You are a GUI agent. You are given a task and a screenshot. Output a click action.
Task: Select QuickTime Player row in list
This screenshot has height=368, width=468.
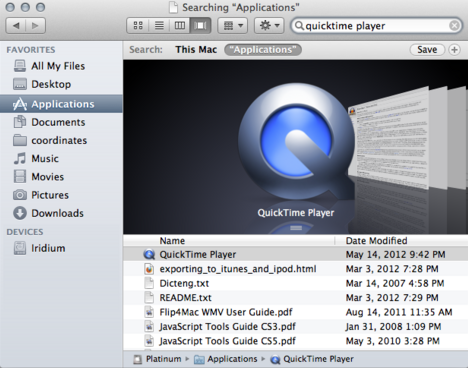pyautogui.click(x=296, y=254)
